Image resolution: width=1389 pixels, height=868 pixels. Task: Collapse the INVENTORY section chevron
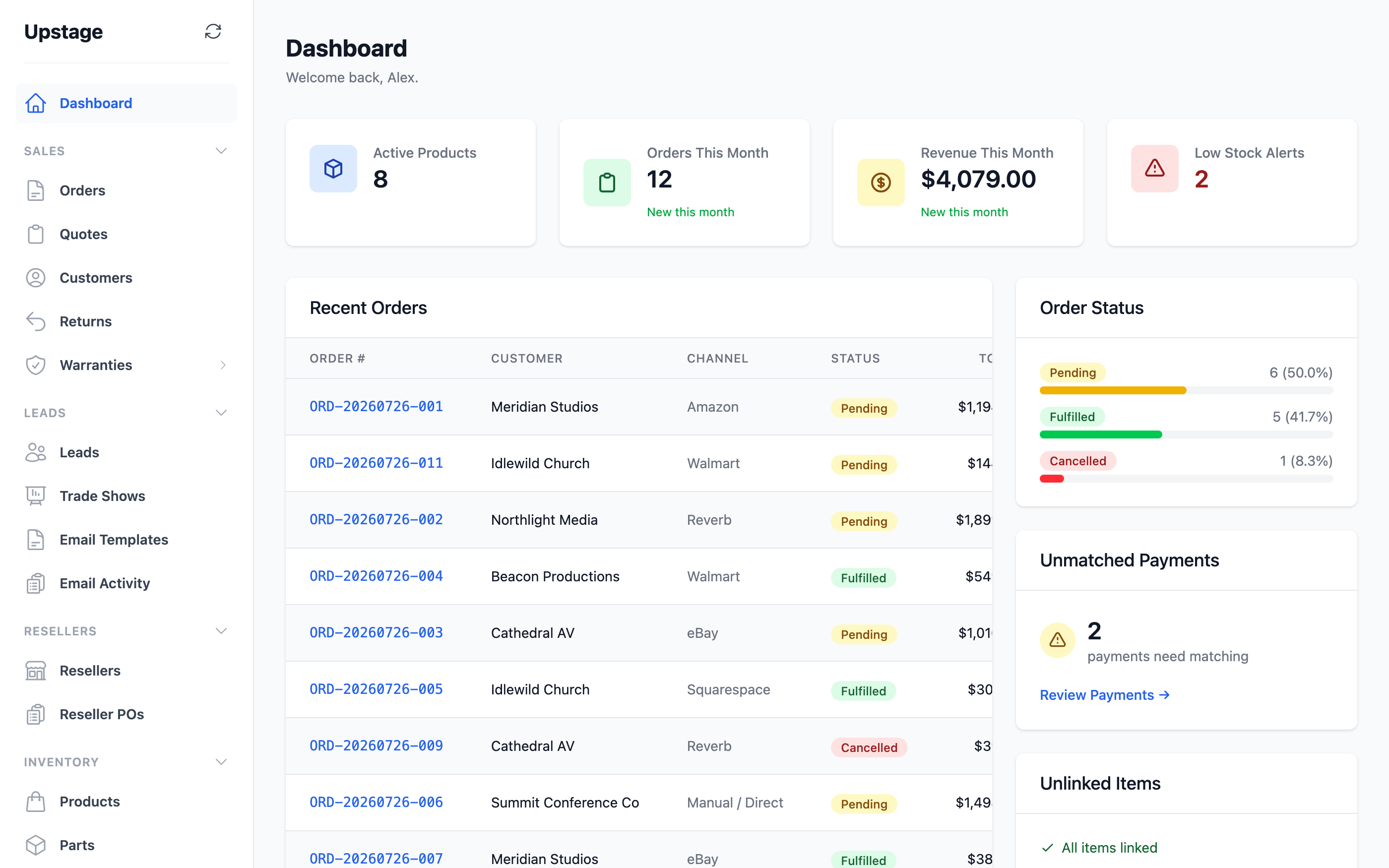coord(221,762)
